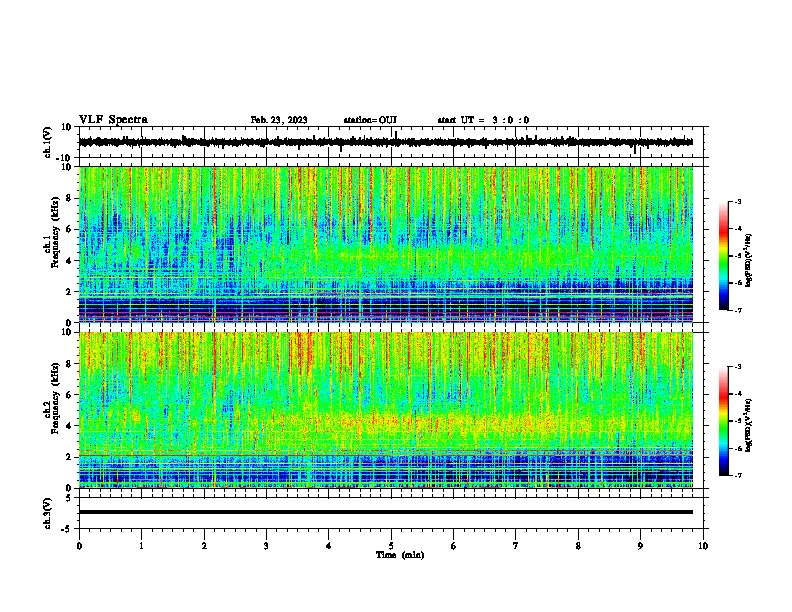Screen dimensions: 792x612
Task: Click time axis tick label '0'
Action: click(x=79, y=546)
